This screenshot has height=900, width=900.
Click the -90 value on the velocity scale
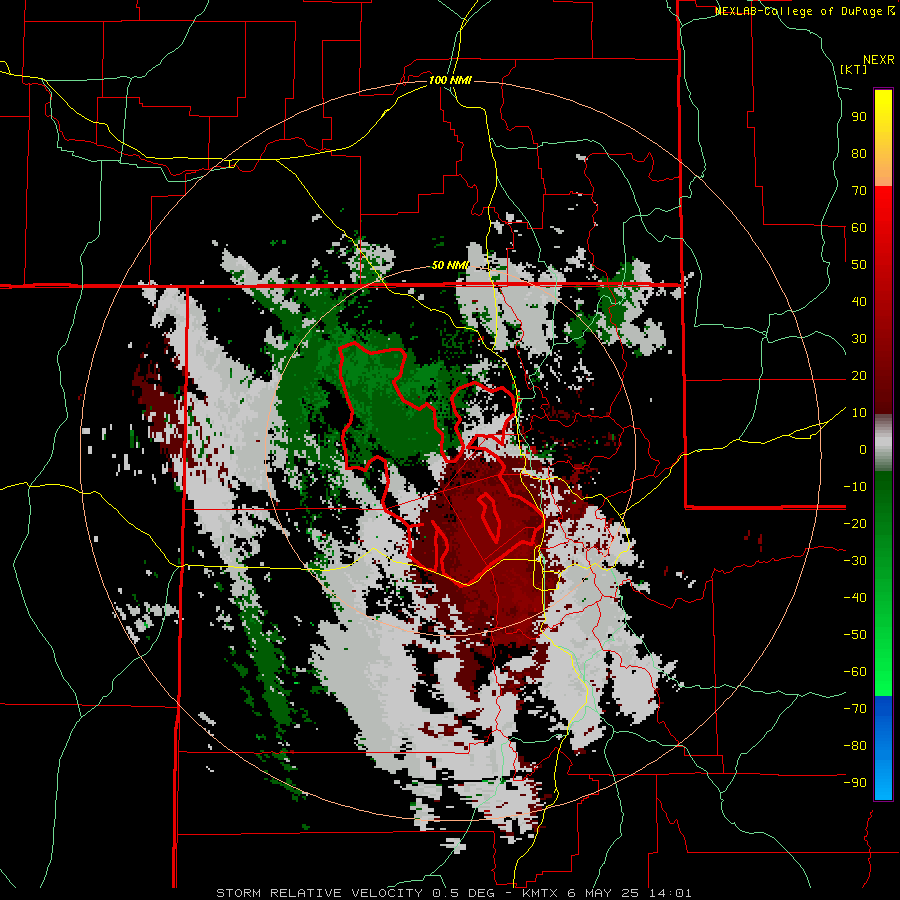click(x=855, y=783)
